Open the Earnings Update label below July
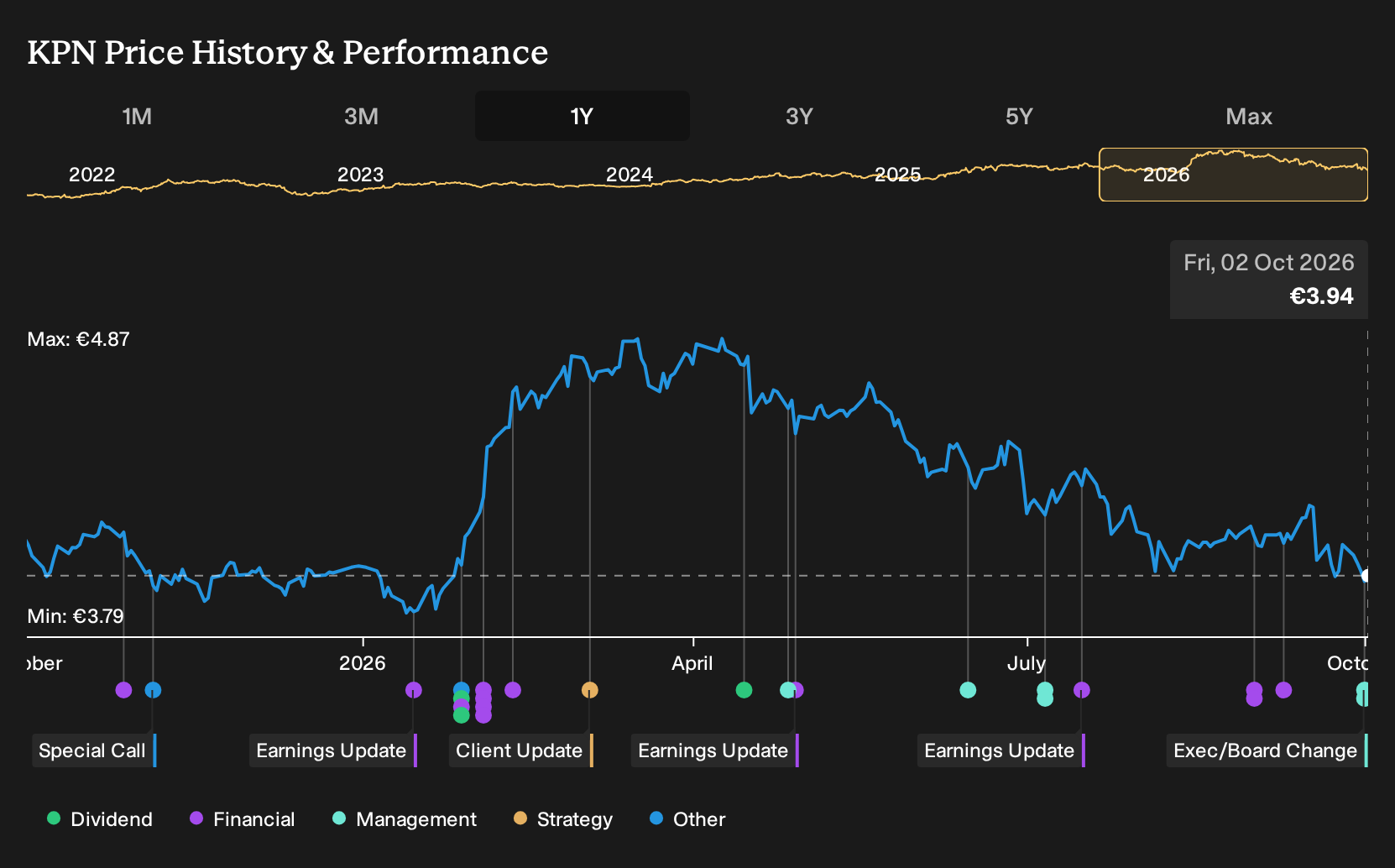 tap(1001, 750)
